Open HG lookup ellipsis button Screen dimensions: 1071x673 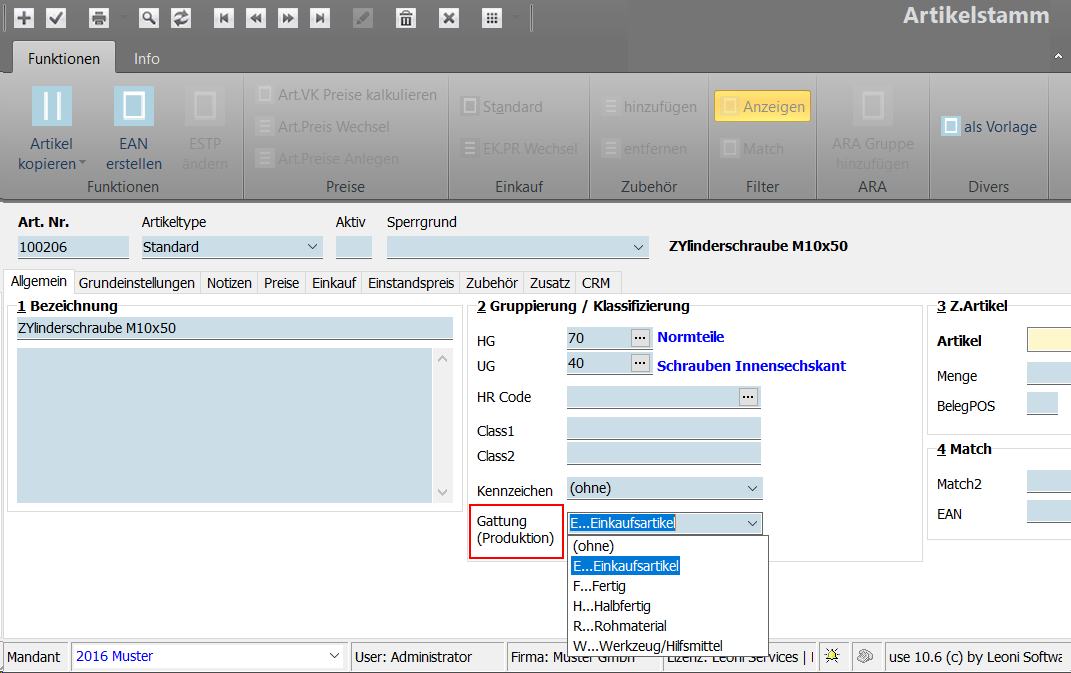click(640, 338)
